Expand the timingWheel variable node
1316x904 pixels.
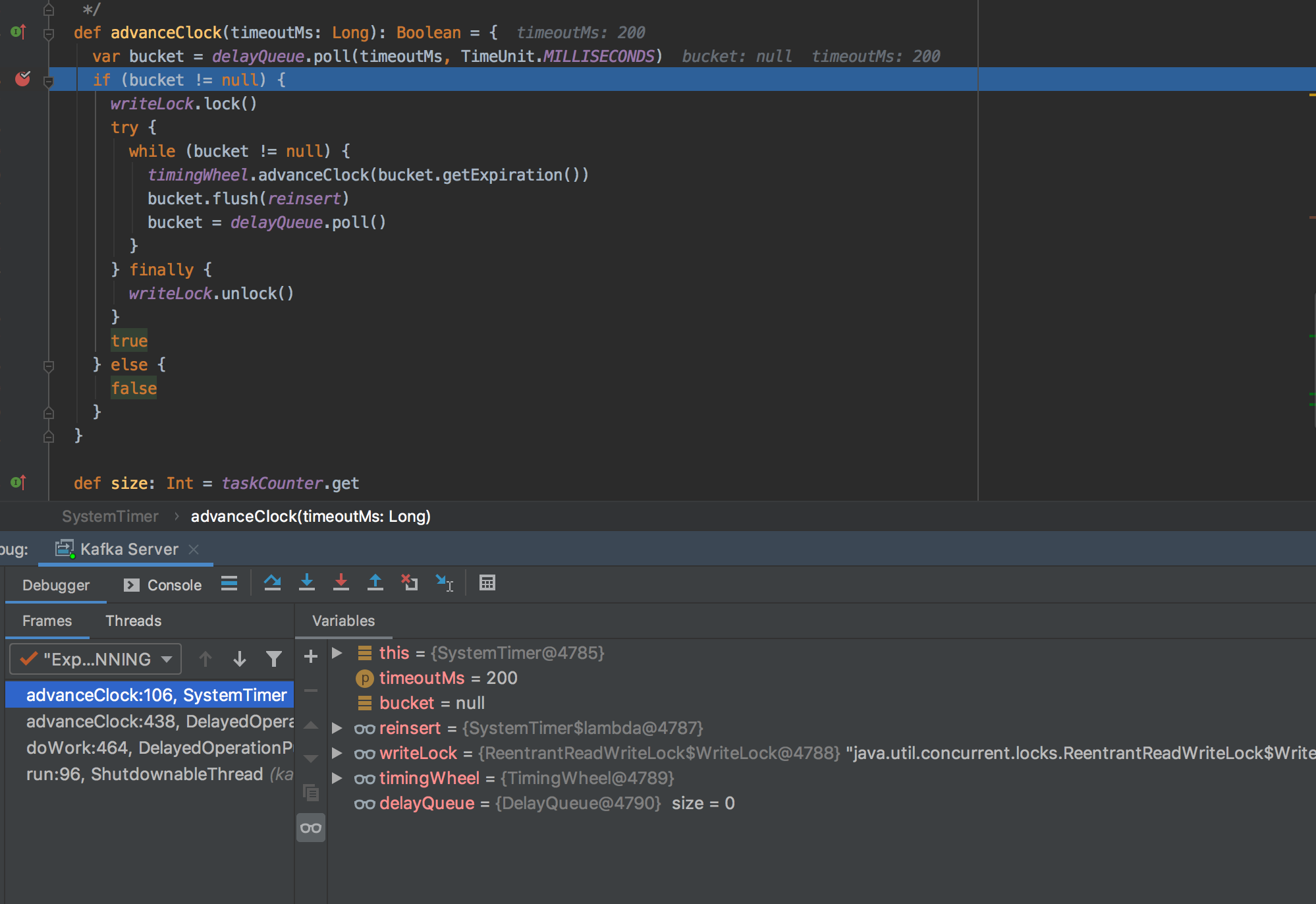(337, 778)
